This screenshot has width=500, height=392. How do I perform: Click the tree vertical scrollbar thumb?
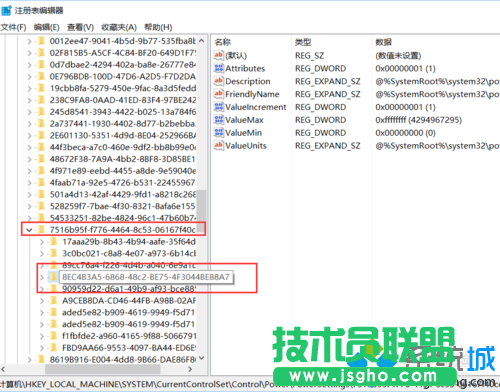point(201,211)
